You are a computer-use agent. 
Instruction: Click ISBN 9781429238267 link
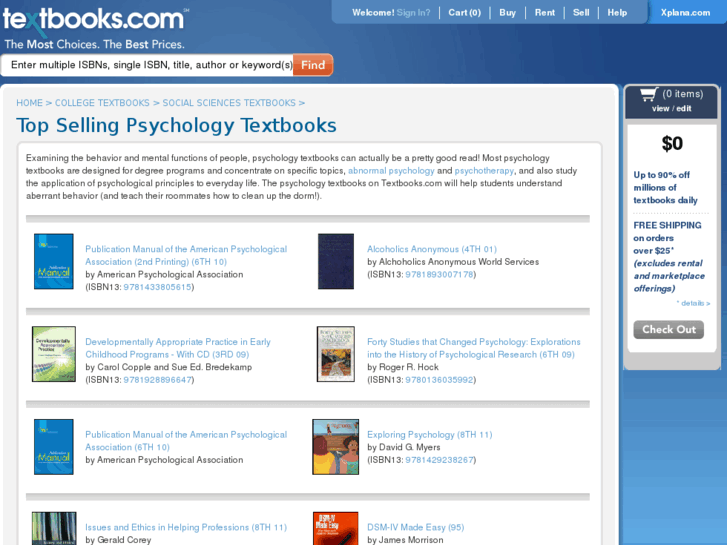click(x=439, y=460)
